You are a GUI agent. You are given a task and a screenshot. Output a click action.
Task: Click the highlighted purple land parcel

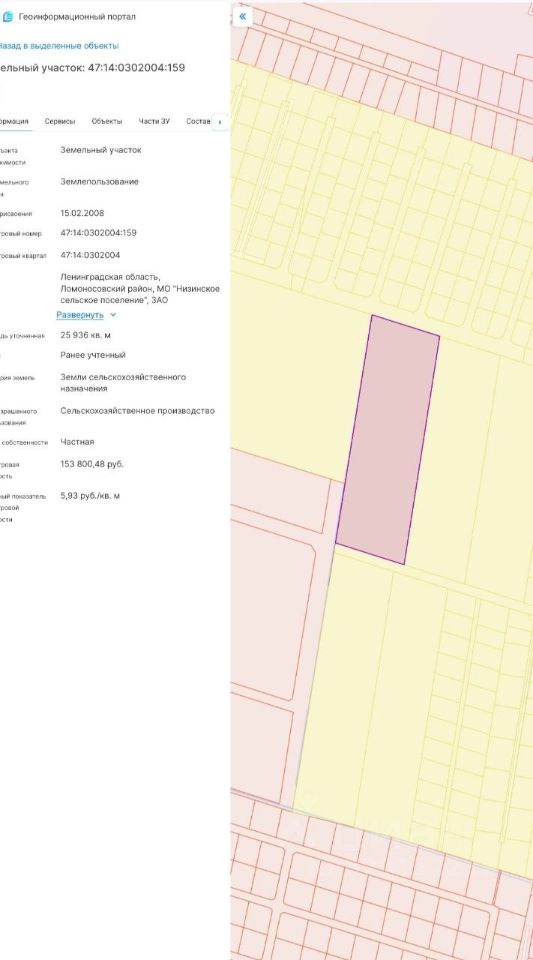click(x=387, y=438)
